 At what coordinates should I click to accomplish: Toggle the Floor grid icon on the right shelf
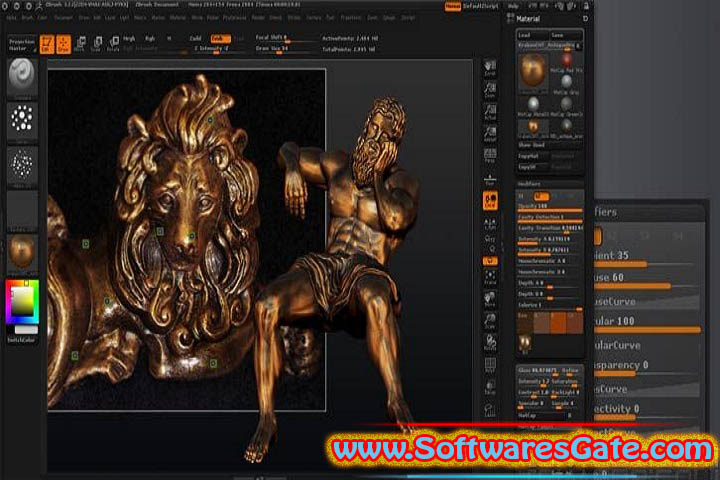490,179
